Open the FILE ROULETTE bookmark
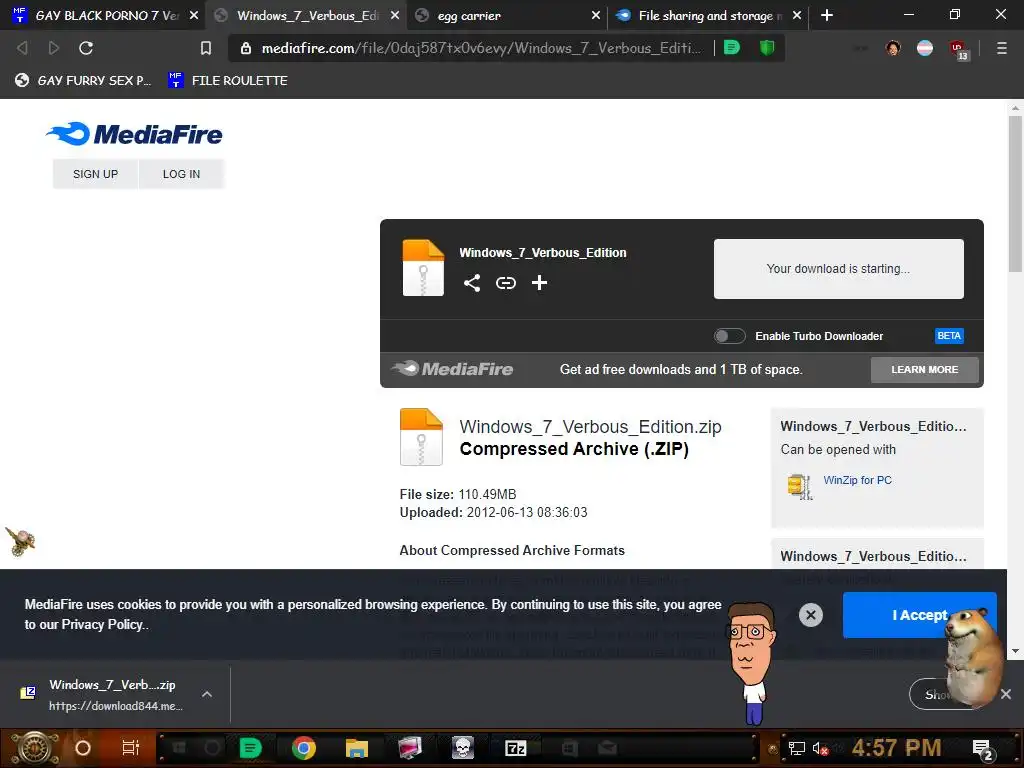The image size is (1024, 768). (x=228, y=80)
